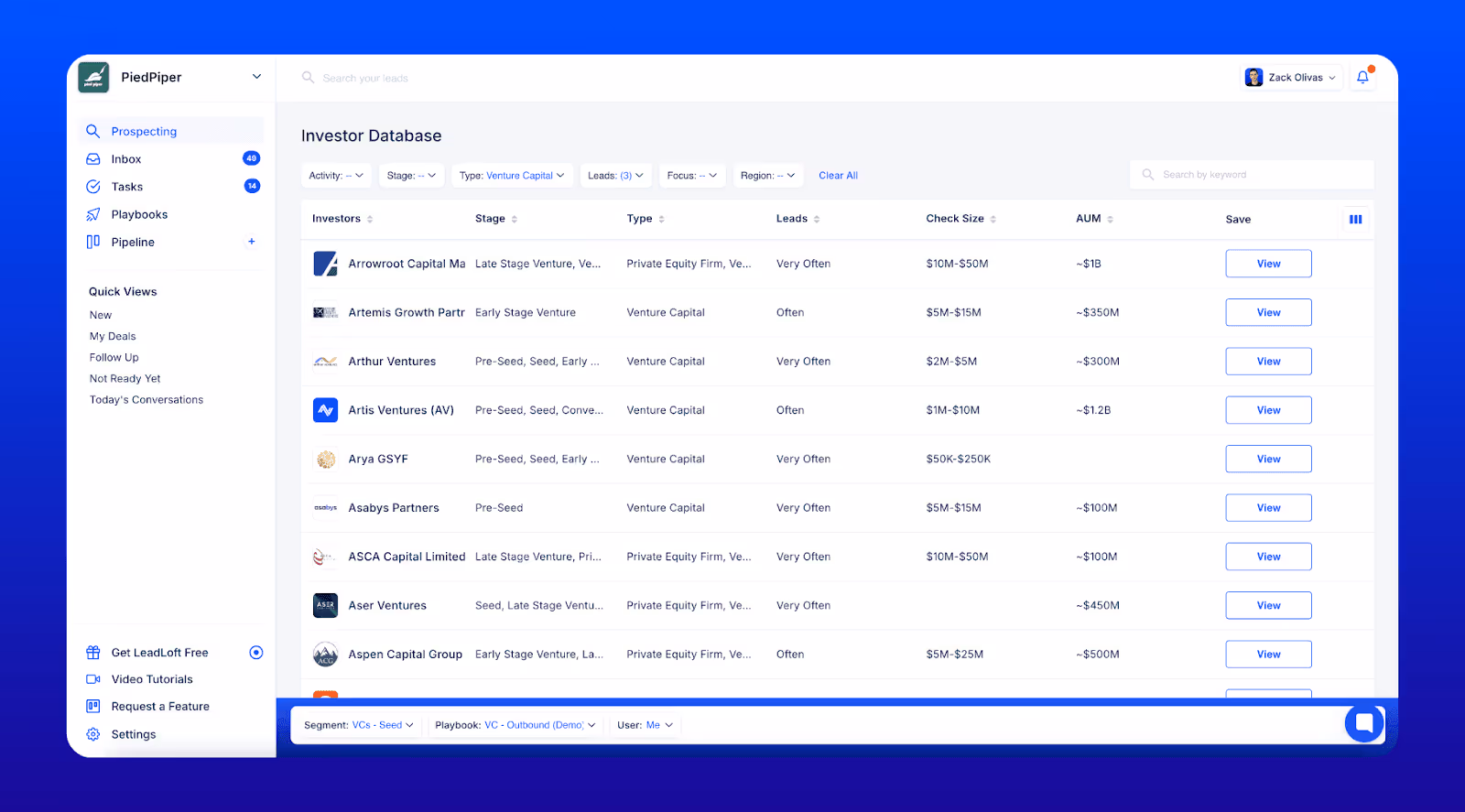Viewport: 1465px width, 812px height.
Task: Click the Inbox 49 count badge
Action: [252, 158]
